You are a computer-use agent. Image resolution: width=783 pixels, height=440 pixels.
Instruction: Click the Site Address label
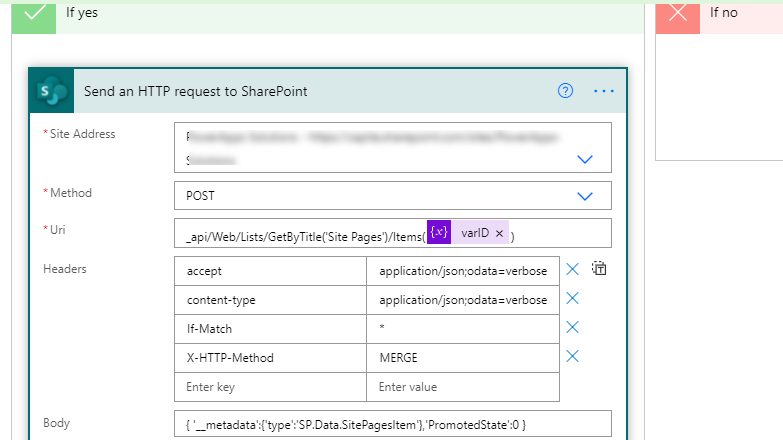(x=82, y=134)
